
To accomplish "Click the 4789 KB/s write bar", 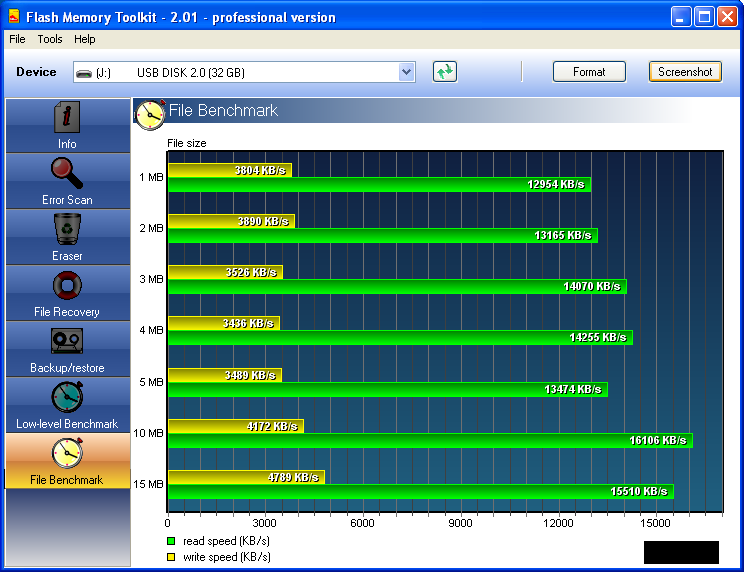I will (x=247, y=477).
